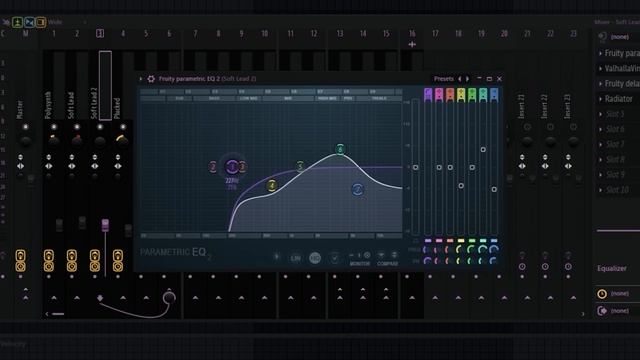
Task: Click the send knob on the routing cable
Action: [169, 297]
